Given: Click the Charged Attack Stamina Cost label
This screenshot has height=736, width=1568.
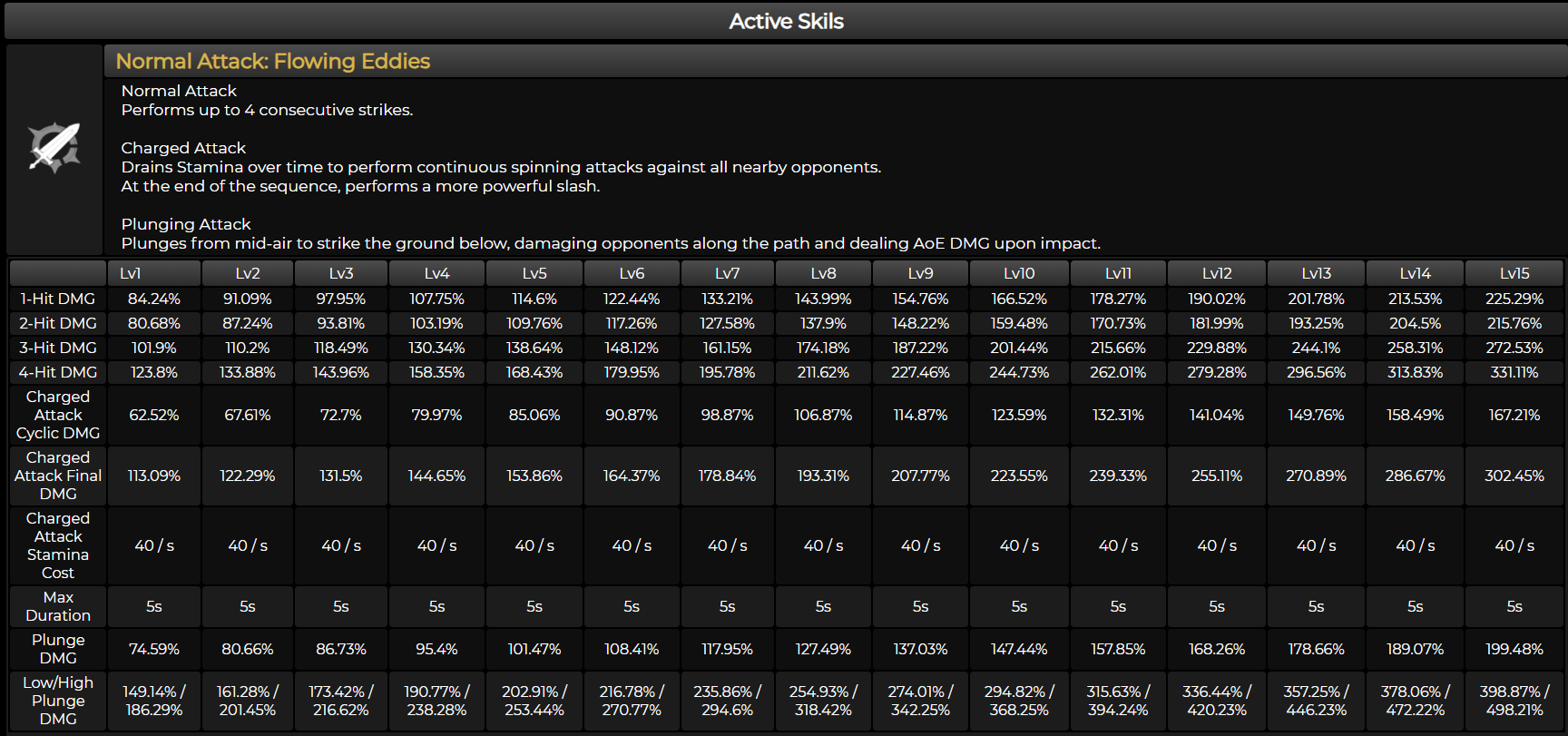Looking at the screenshot, I should (58, 545).
